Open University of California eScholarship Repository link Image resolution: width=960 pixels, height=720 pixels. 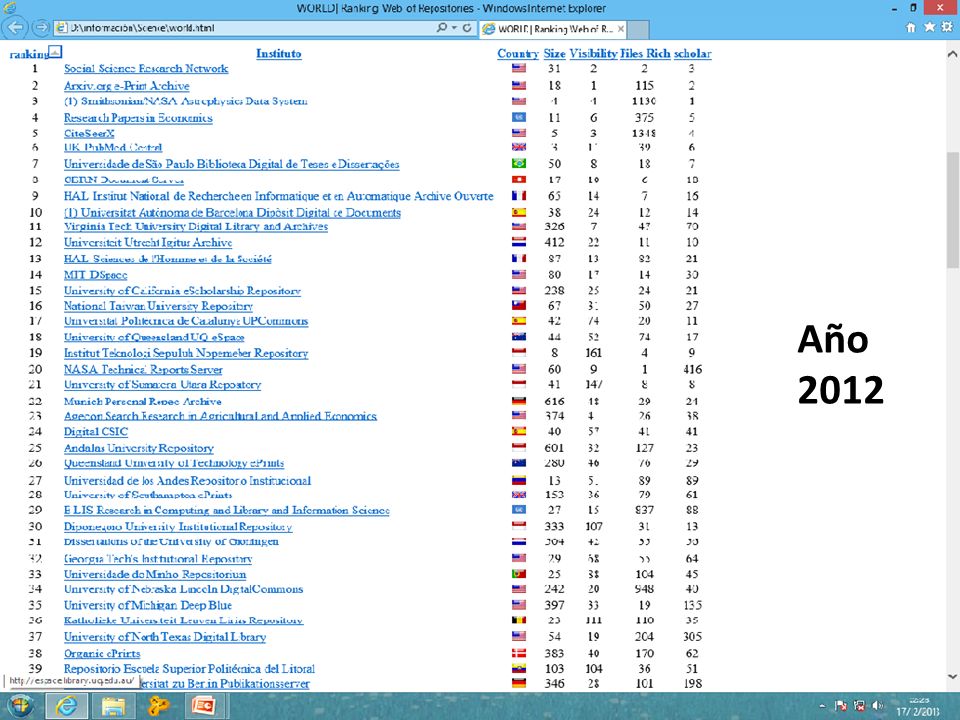point(182,291)
